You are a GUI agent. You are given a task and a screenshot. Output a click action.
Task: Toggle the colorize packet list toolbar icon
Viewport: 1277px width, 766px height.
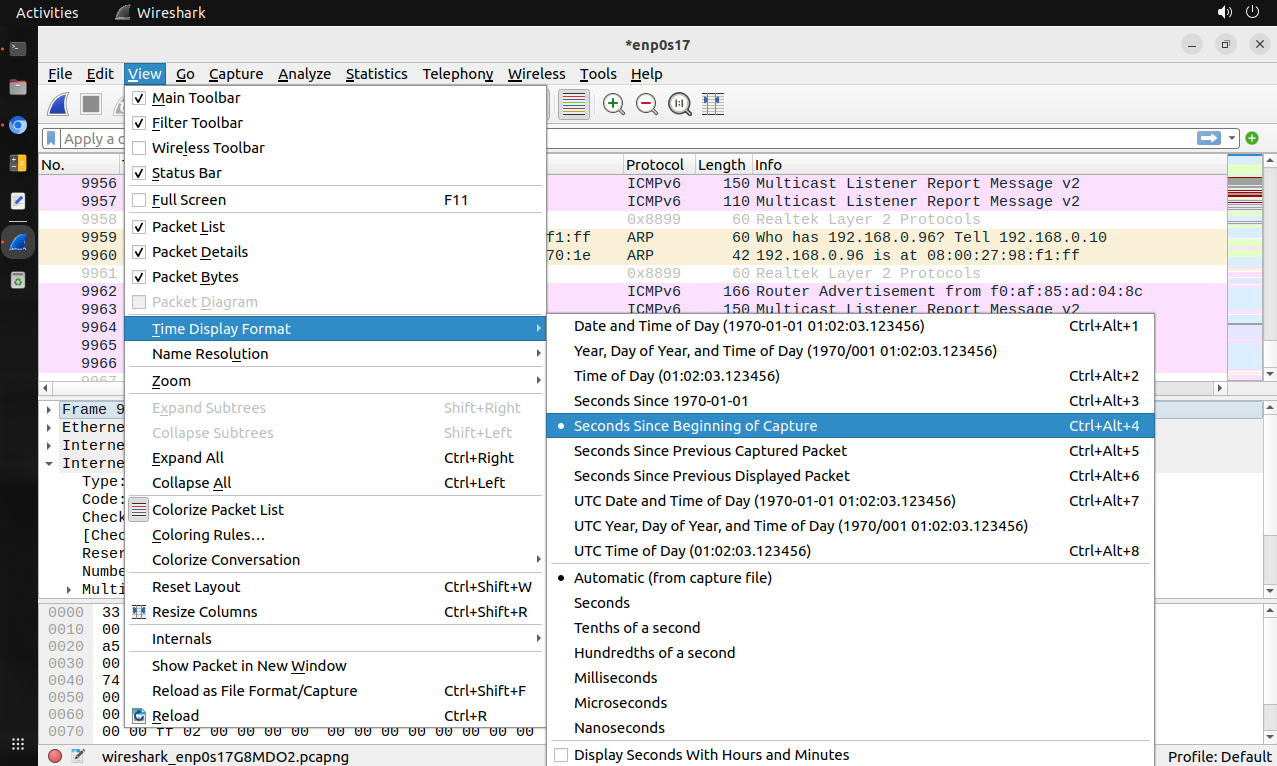pos(573,104)
